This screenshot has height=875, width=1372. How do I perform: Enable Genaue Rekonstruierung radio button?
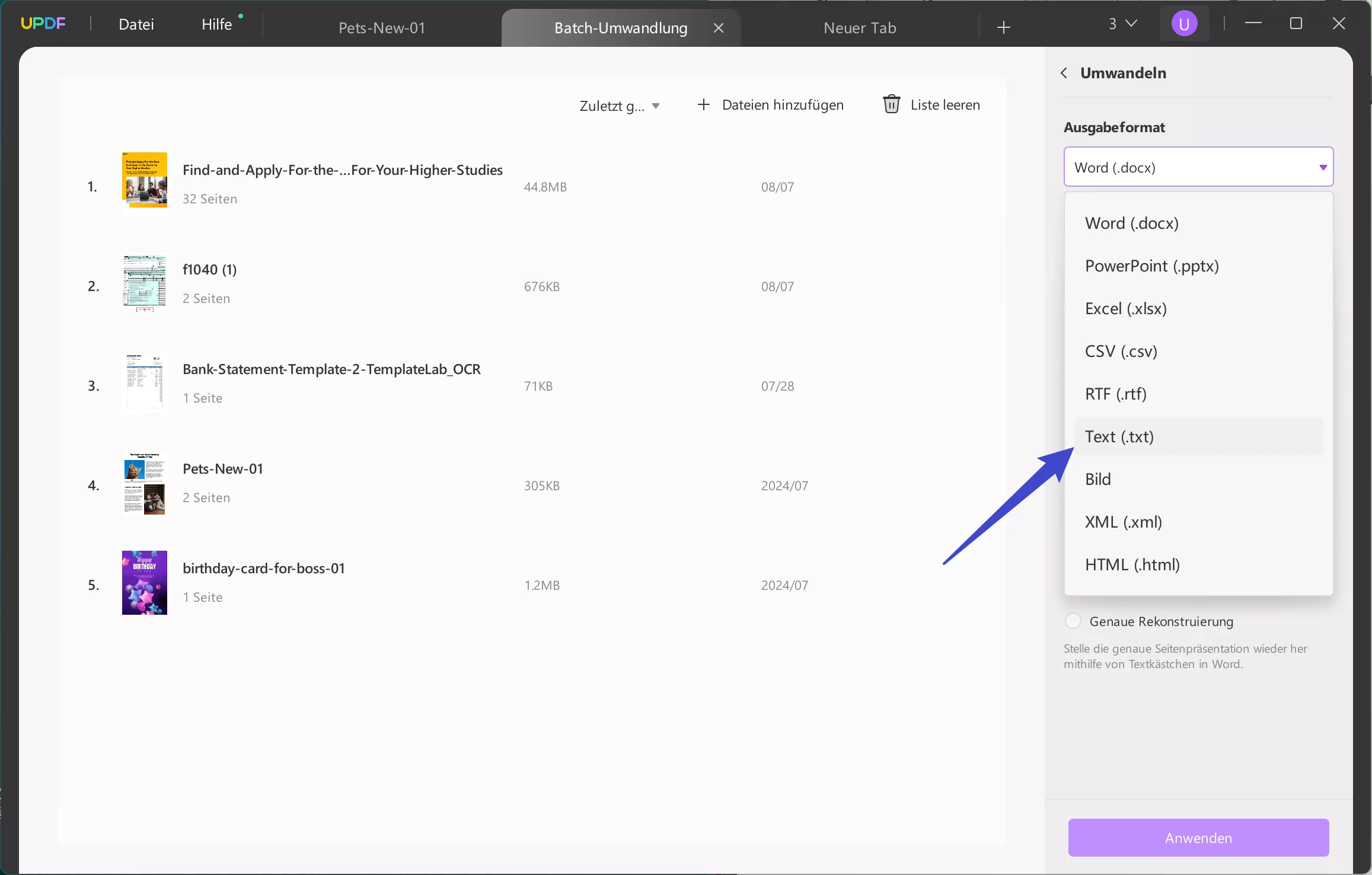(x=1073, y=621)
